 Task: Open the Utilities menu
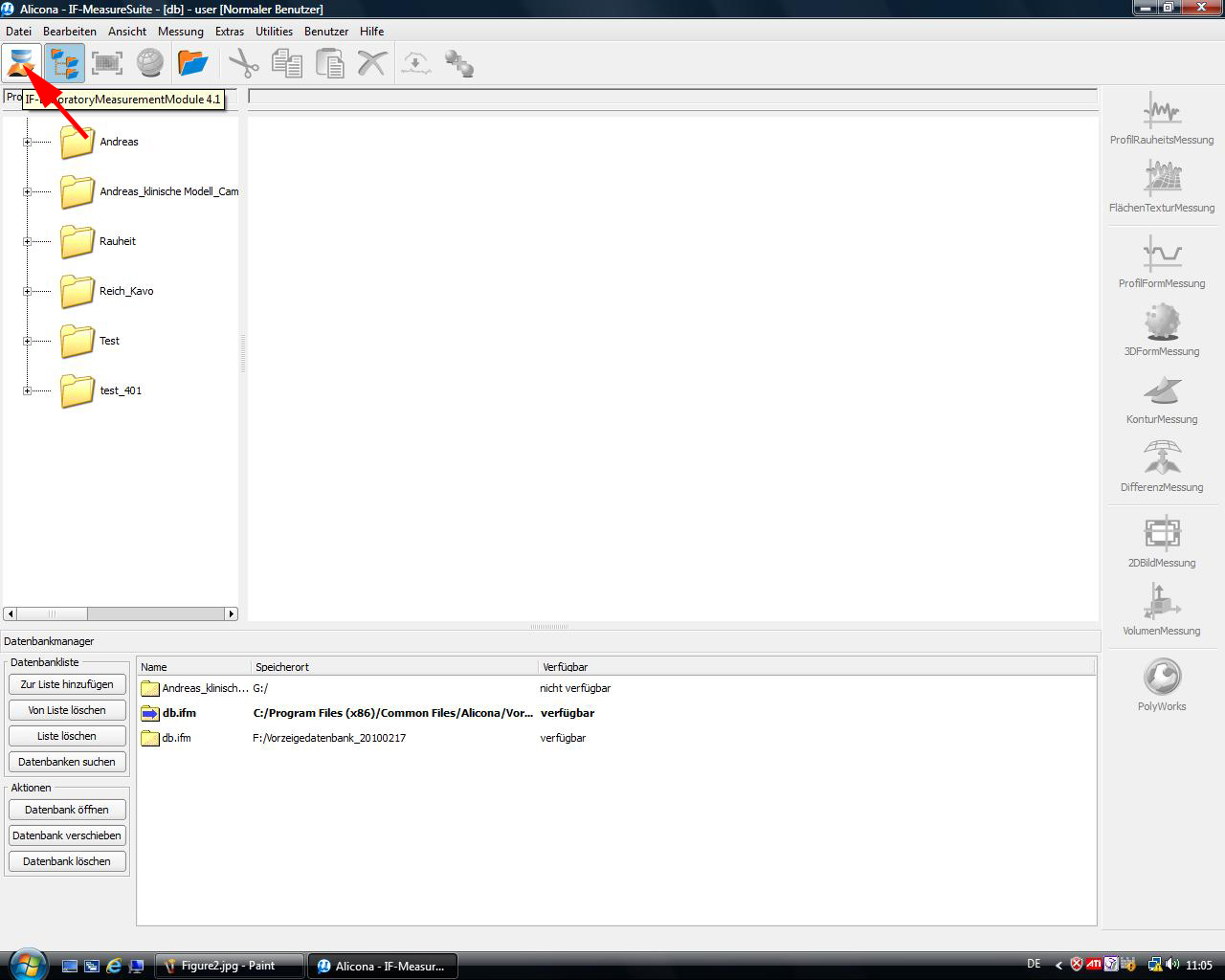coord(275,32)
